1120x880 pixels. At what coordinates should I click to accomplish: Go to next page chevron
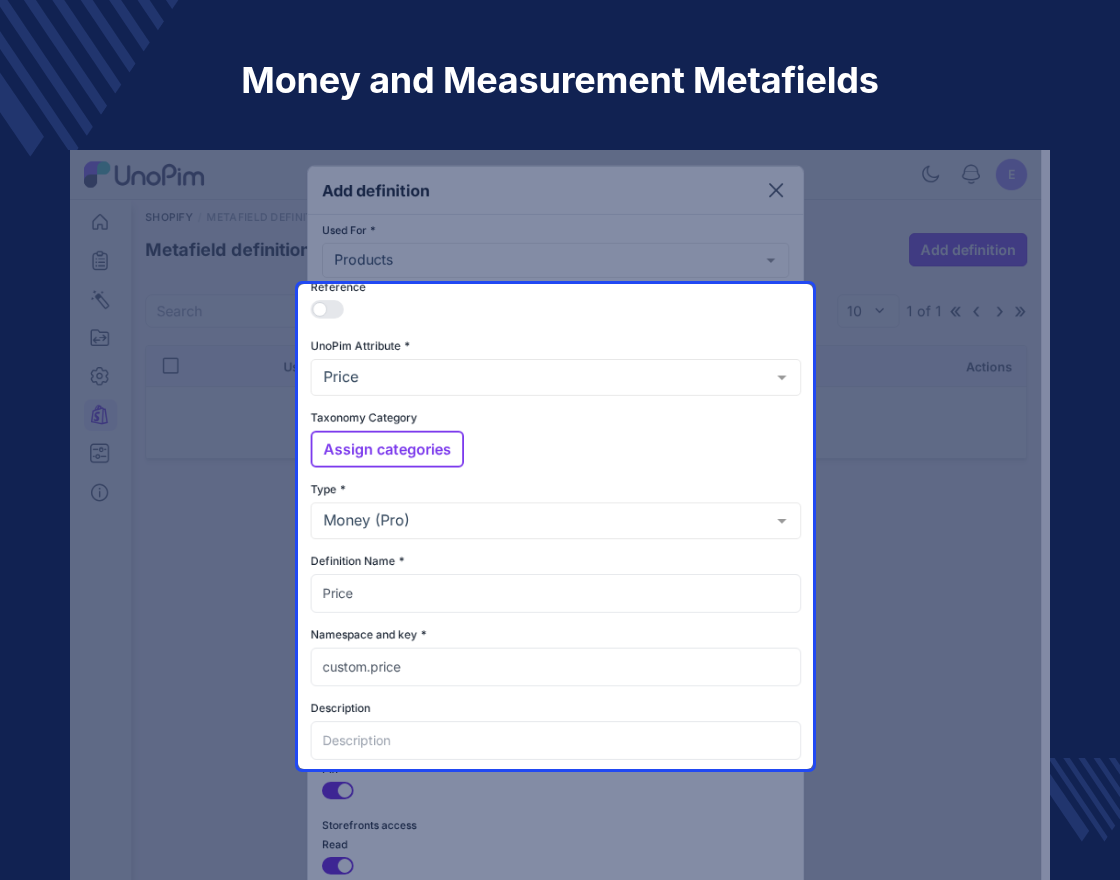(999, 311)
